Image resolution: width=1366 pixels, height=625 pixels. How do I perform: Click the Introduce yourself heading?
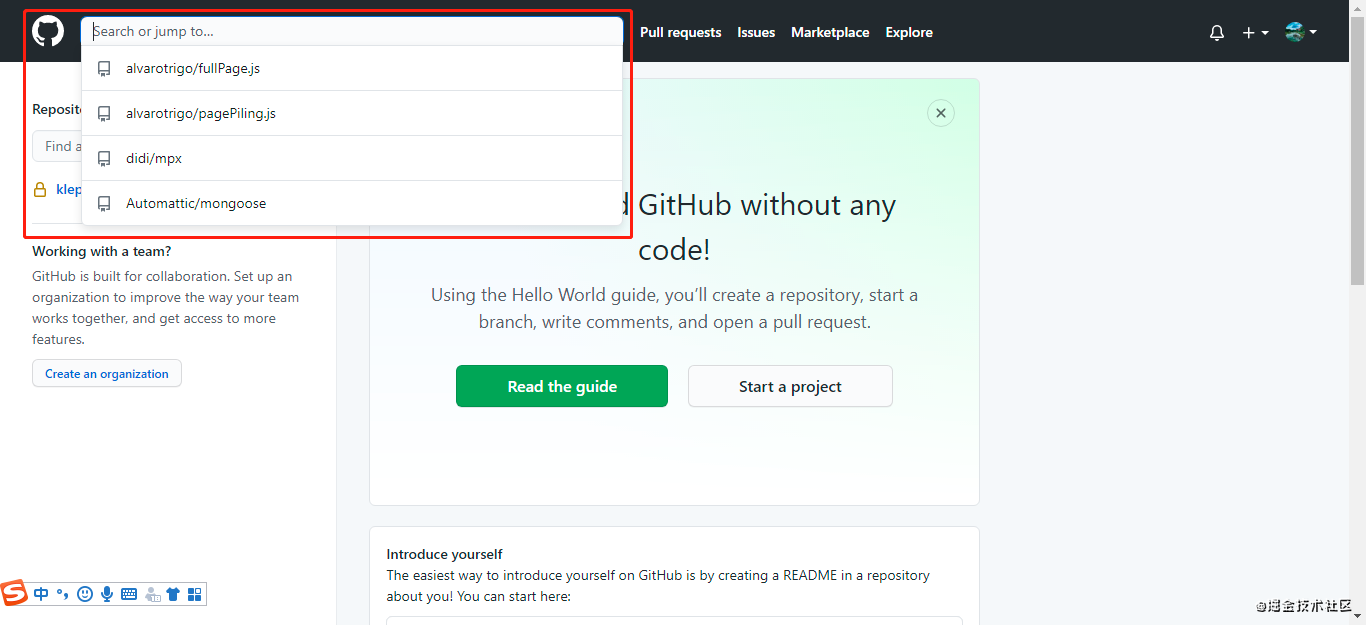pos(444,554)
